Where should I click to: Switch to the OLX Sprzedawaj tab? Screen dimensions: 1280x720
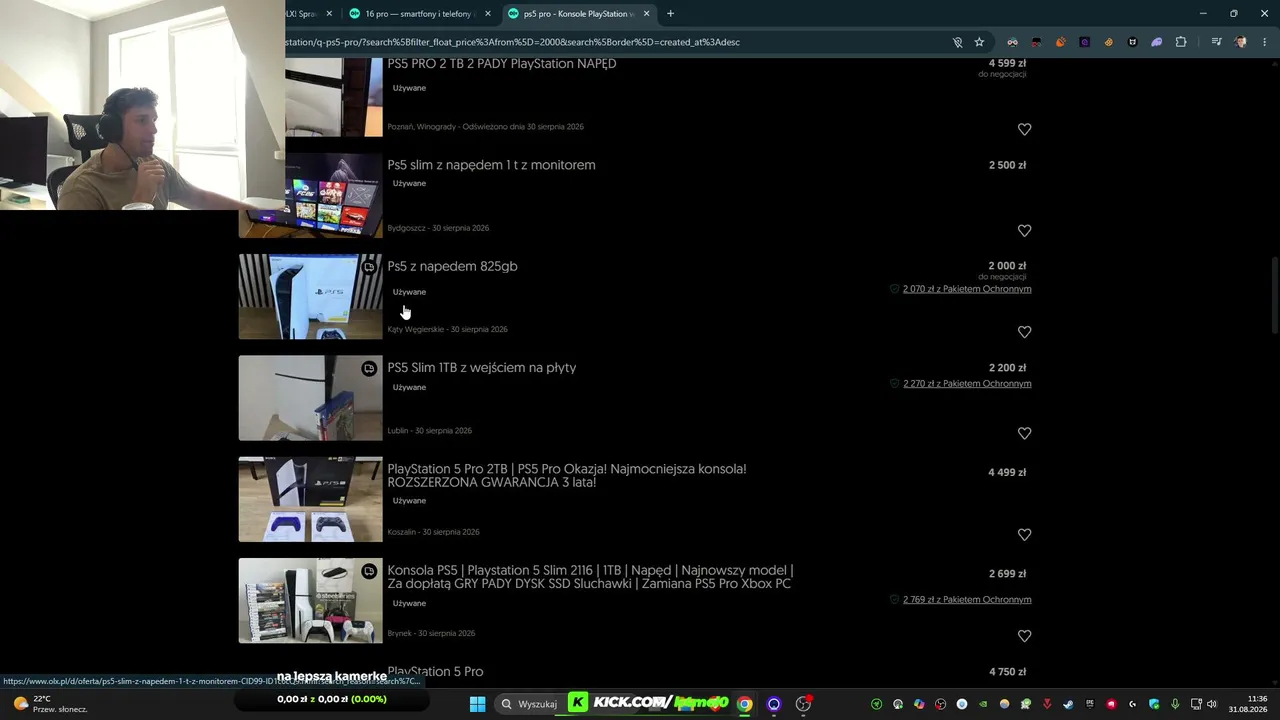[310, 14]
